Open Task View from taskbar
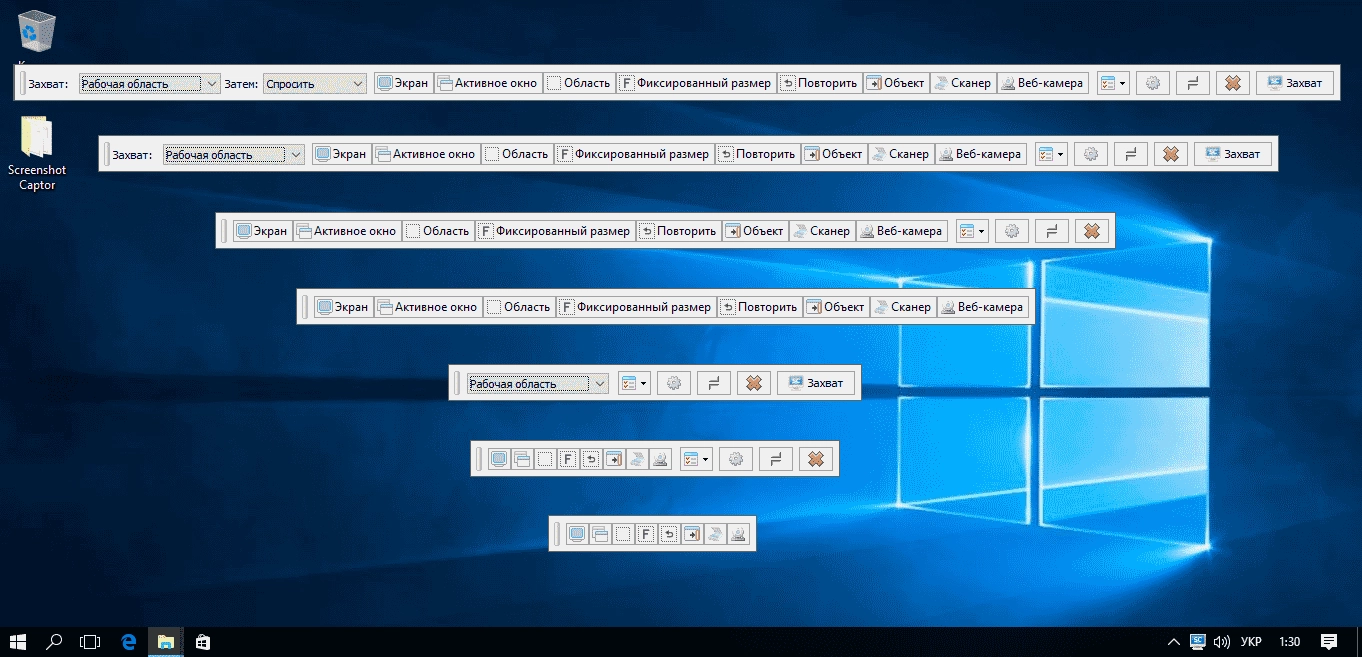This screenshot has height=657, width=1362. (x=91, y=641)
